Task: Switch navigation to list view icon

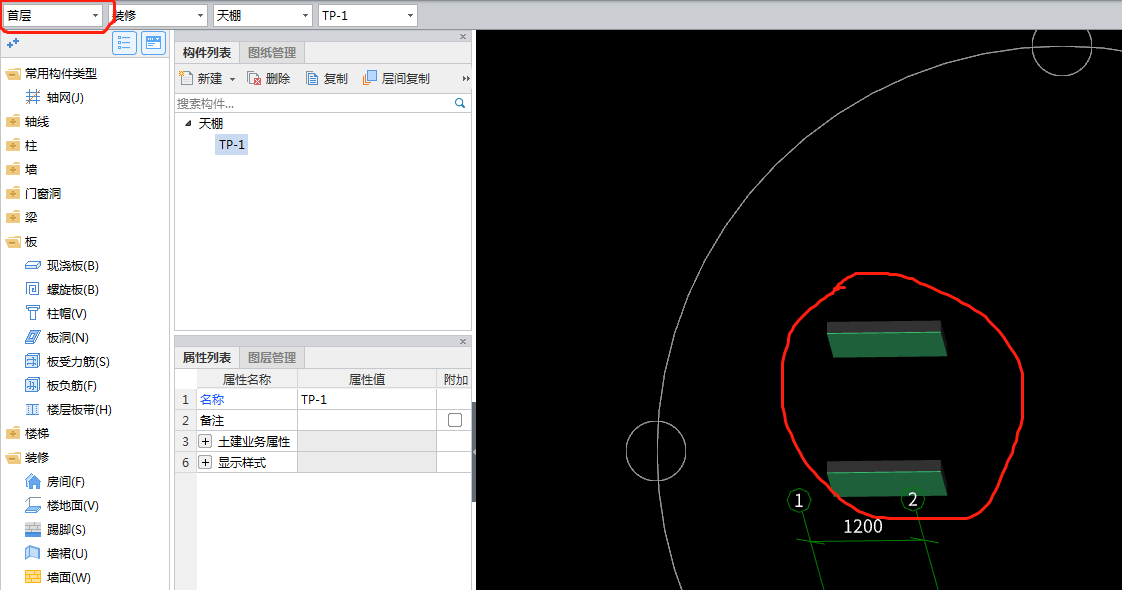Action: pos(125,43)
